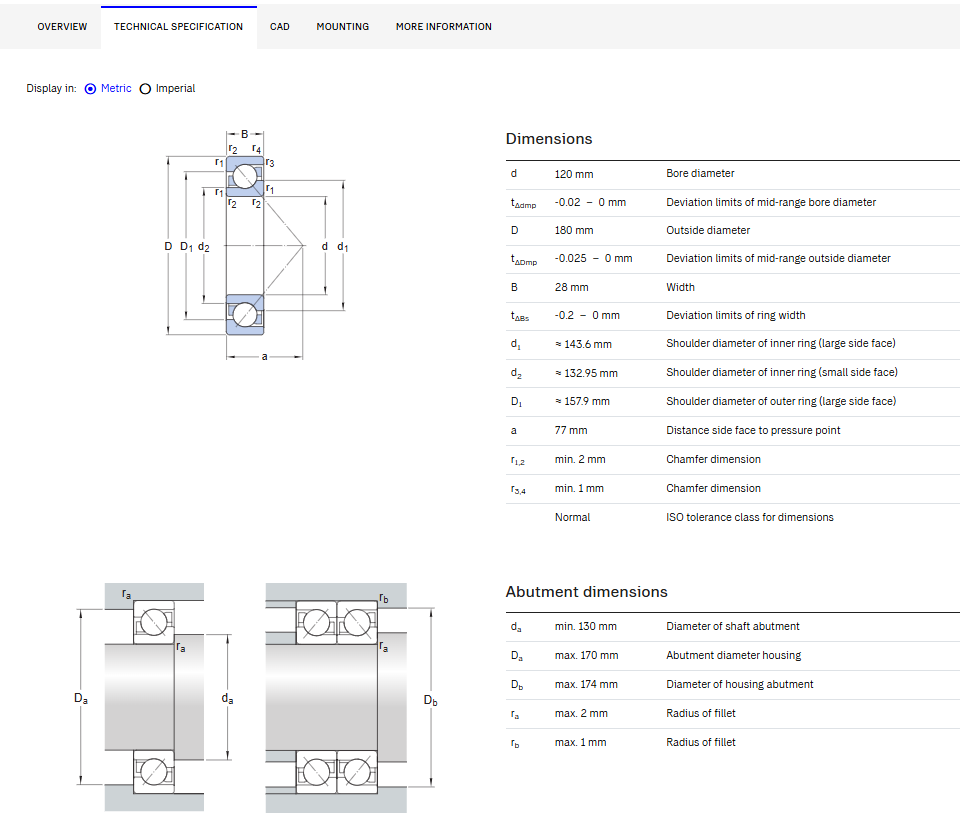Click the Display in: label

(51, 89)
